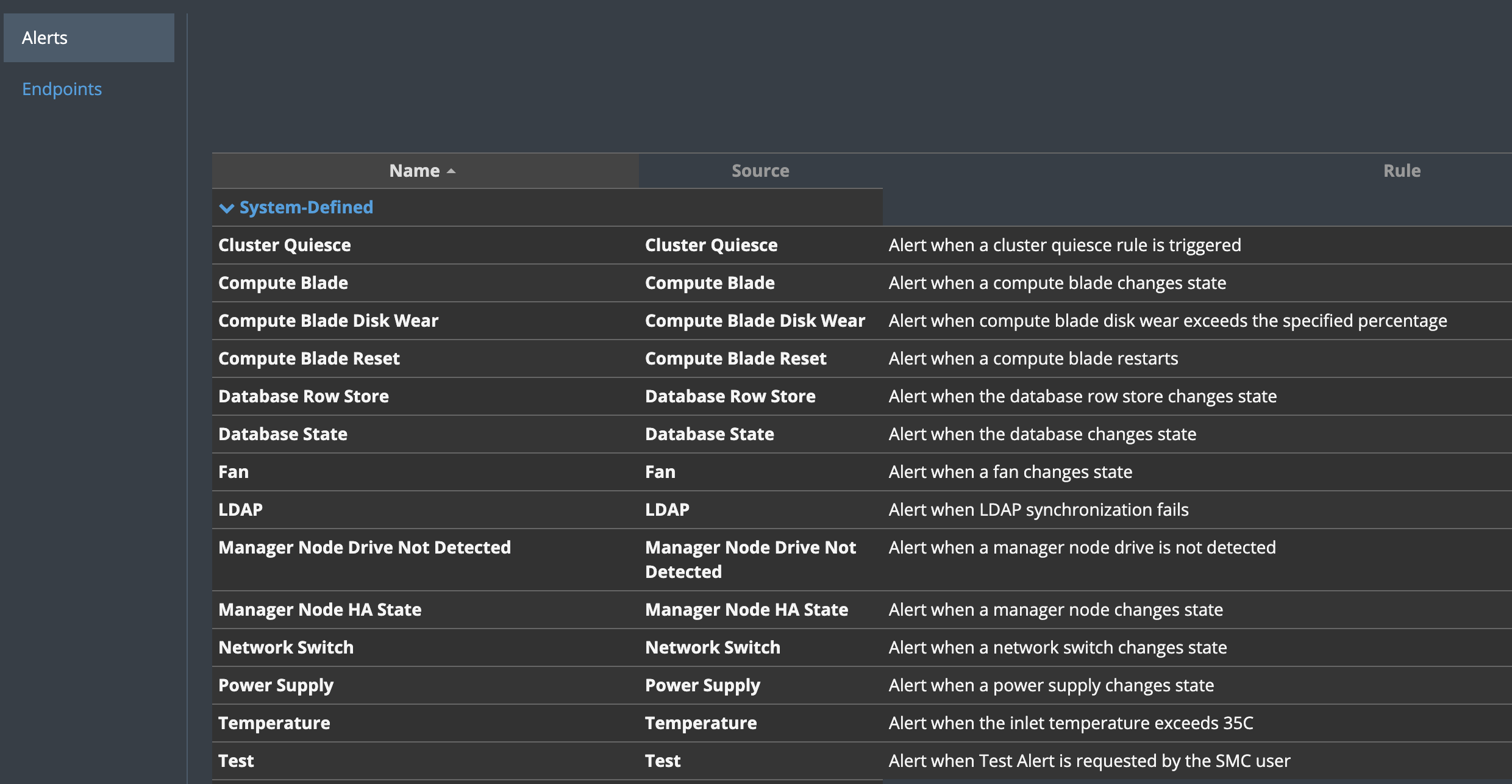Click the Compute Blade Reset name
Viewport: 1512px width, 784px height.
[x=308, y=358]
